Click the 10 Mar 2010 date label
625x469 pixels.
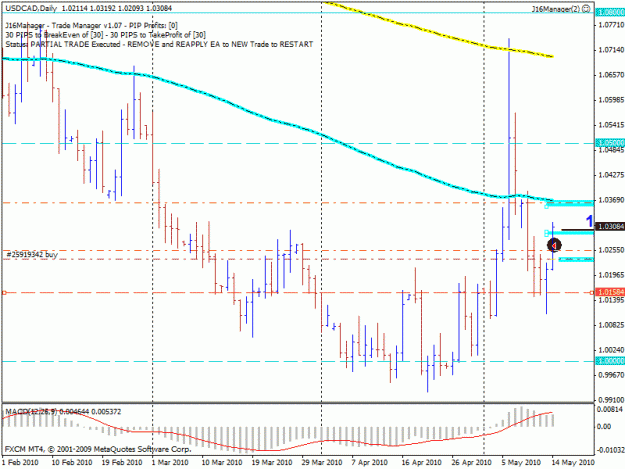pyautogui.click(x=222, y=463)
